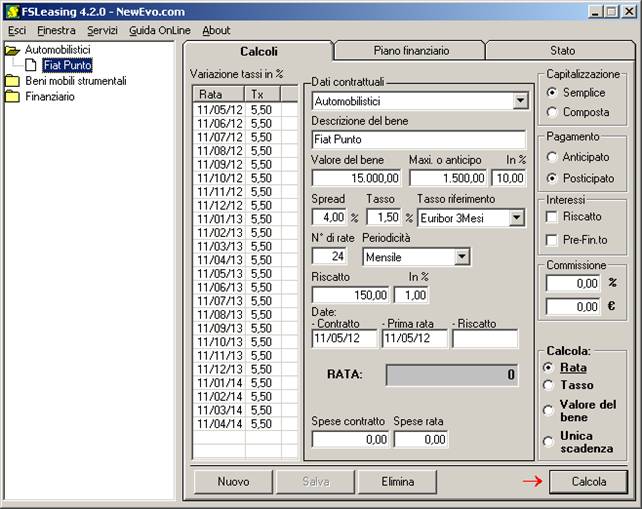The height and width of the screenshot is (509, 642).
Task: Open the Finestra menu
Action: [x=57, y=31]
